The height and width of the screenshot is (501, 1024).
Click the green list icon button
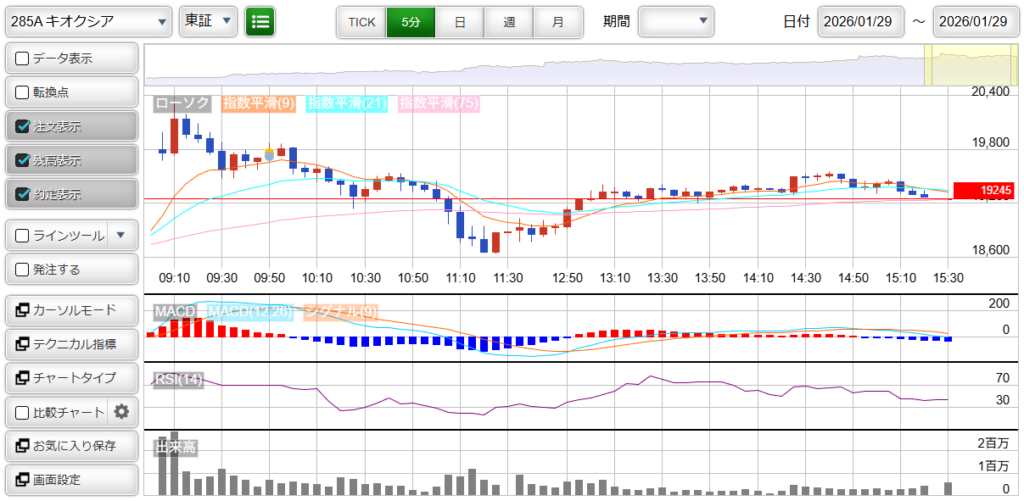tap(260, 21)
